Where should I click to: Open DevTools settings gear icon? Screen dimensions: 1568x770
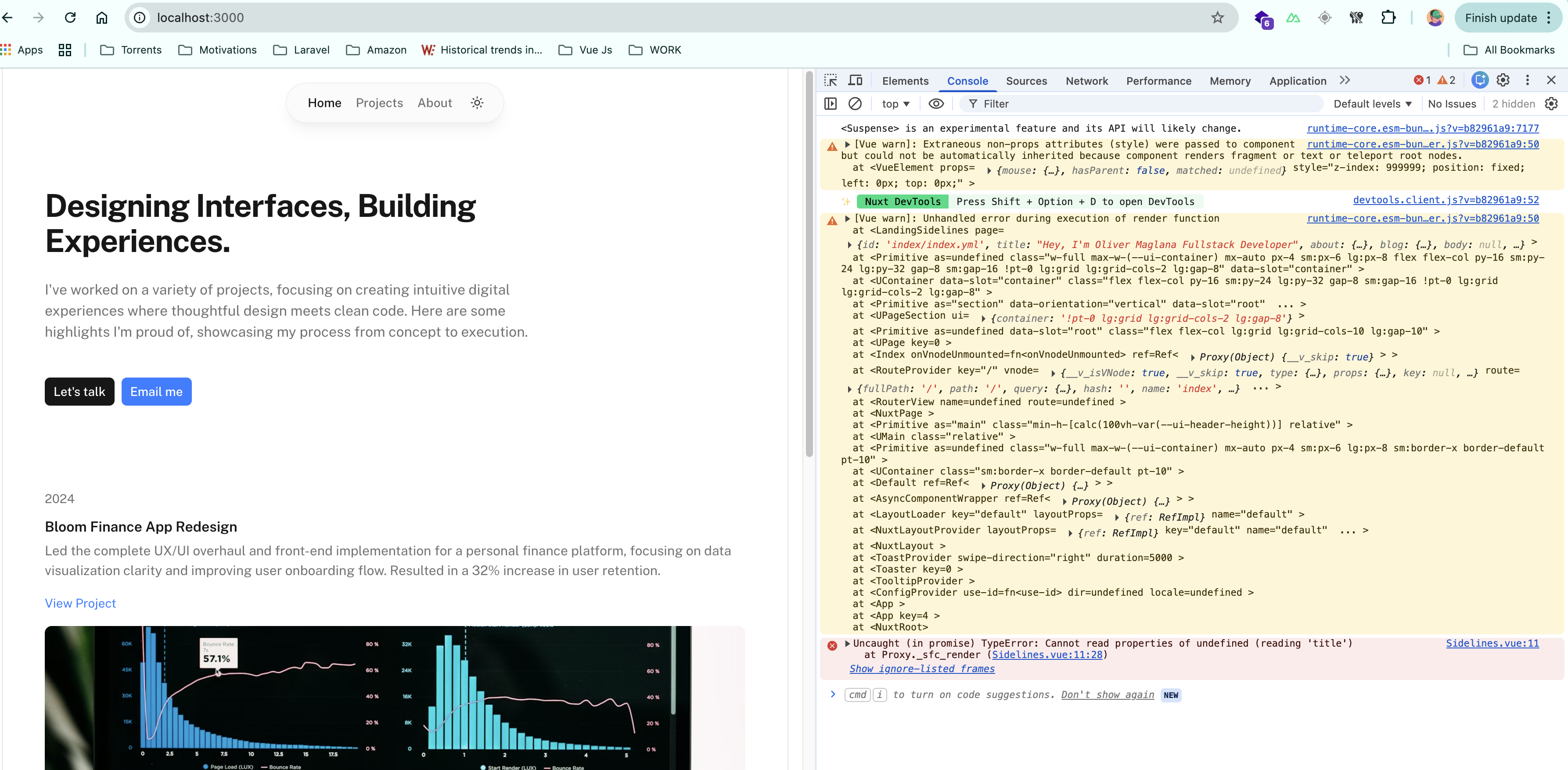click(x=1503, y=80)
